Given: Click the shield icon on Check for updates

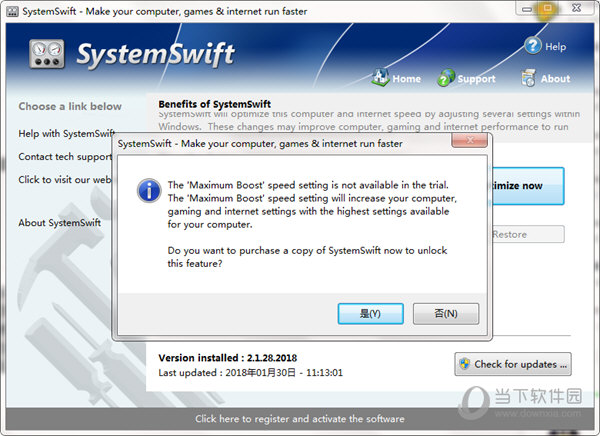Looking at the screenshot, I should coord(465,363).
